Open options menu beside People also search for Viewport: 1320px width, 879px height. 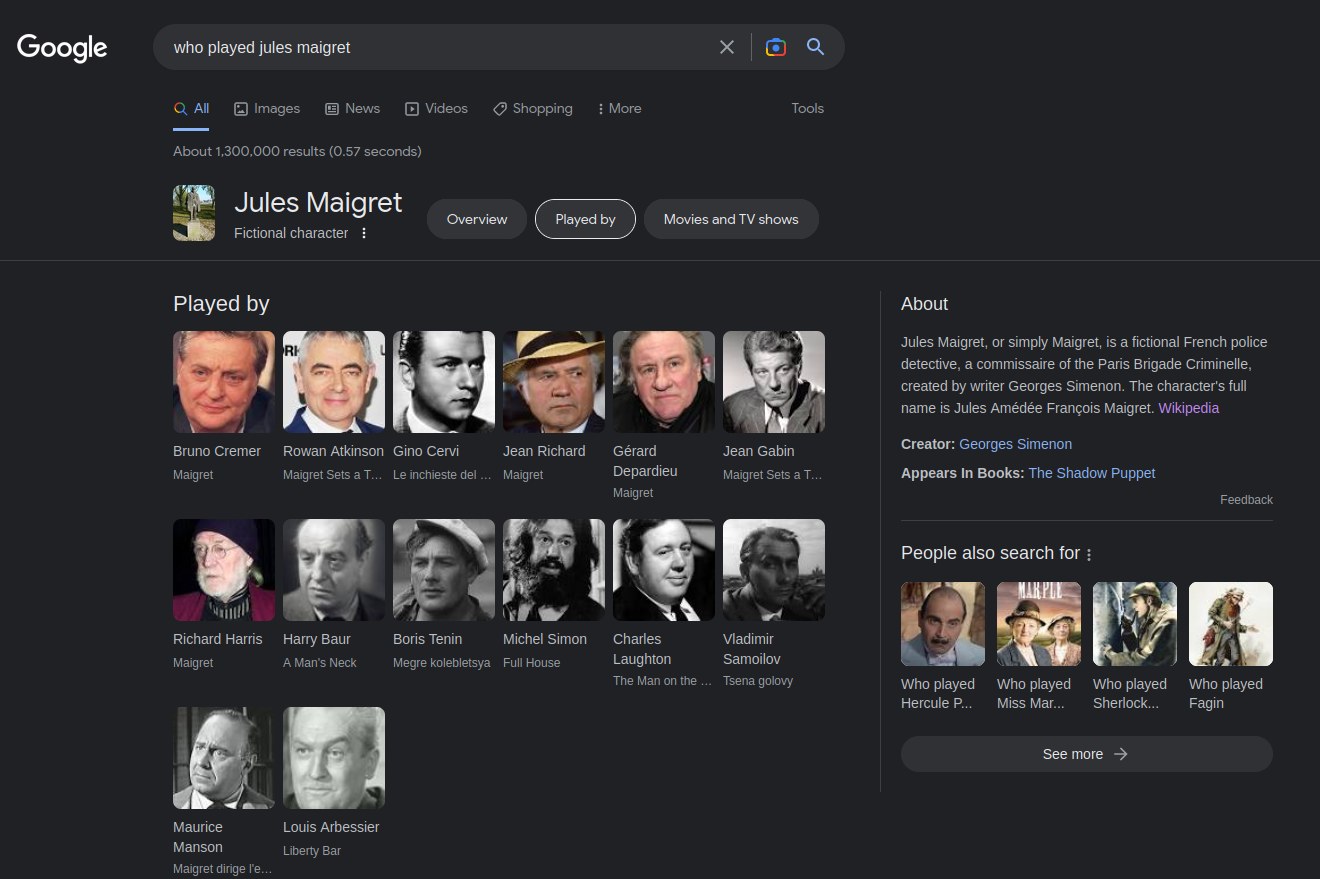coord(1089,554)
